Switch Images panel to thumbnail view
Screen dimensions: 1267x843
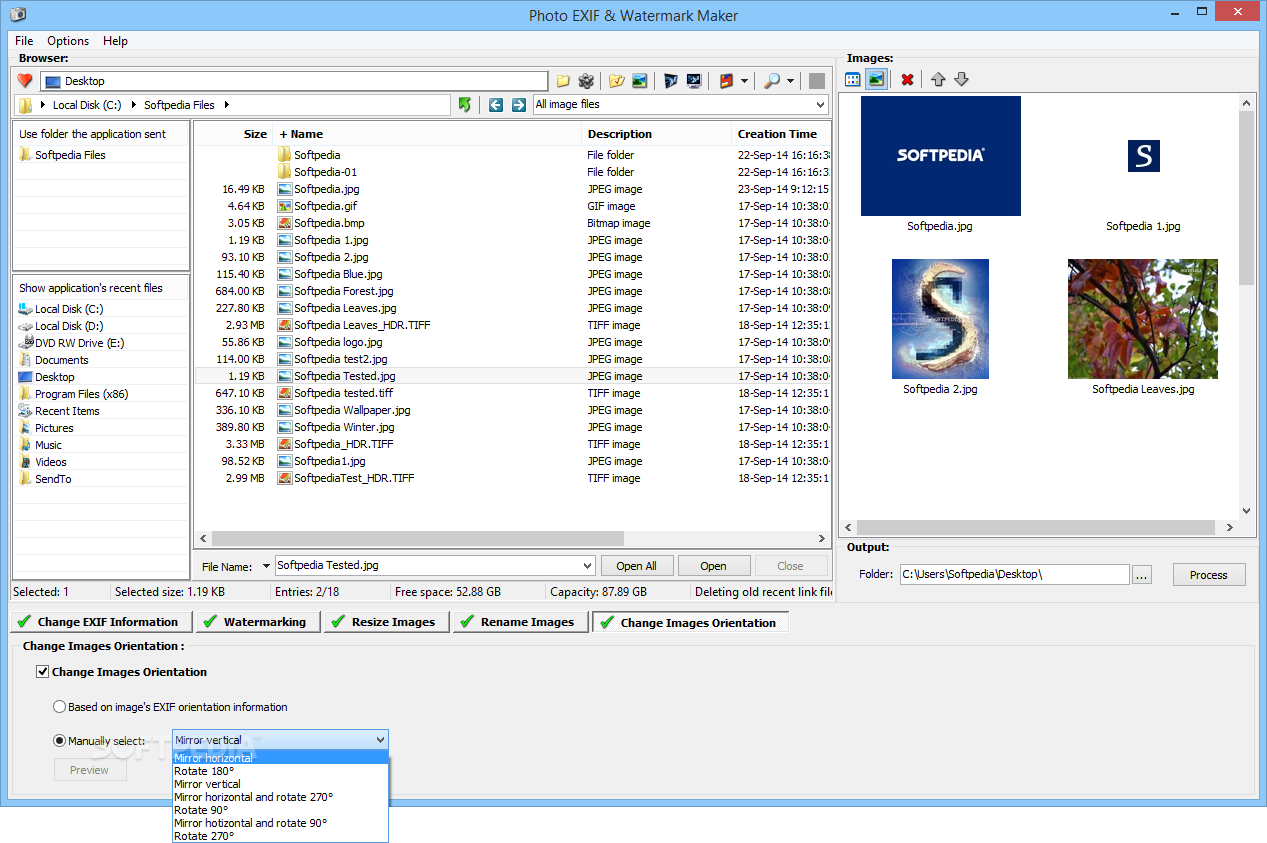point(876,79)
